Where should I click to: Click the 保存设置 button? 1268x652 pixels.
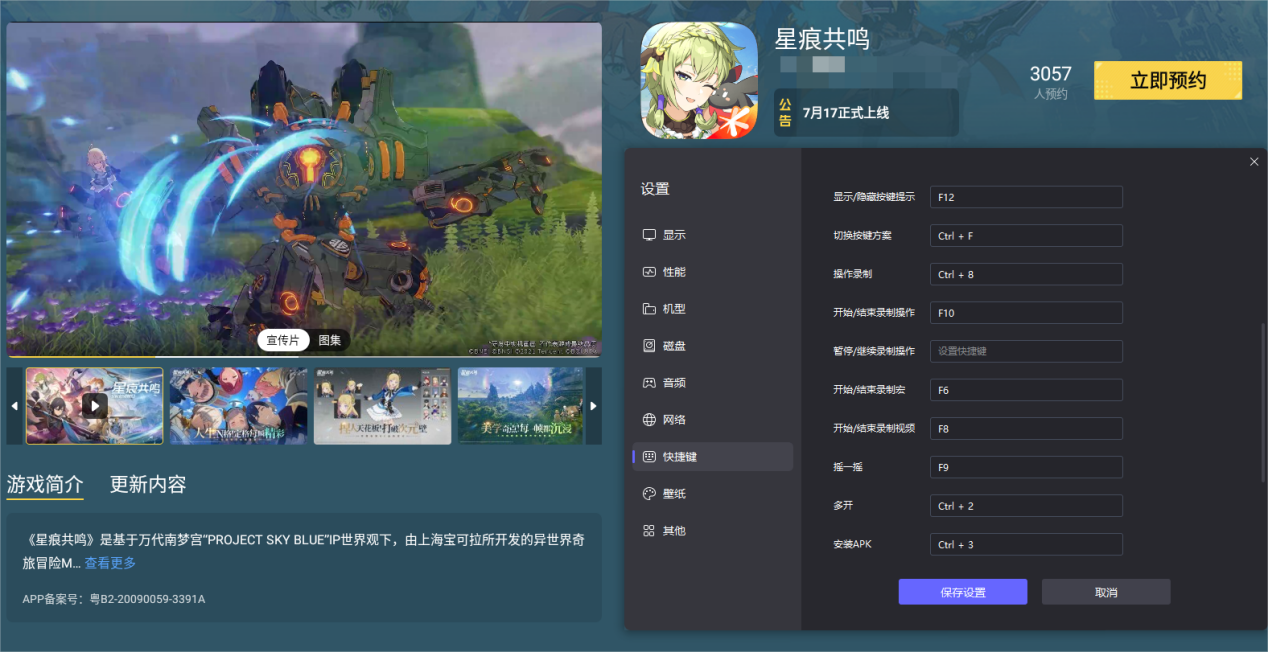coord(962,591)
